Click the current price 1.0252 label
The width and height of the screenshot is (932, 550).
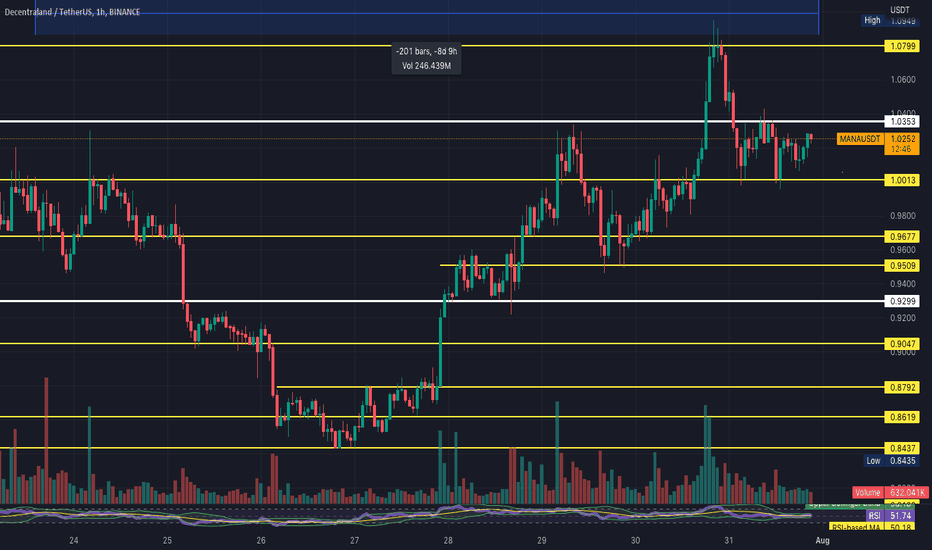(902, 139)
